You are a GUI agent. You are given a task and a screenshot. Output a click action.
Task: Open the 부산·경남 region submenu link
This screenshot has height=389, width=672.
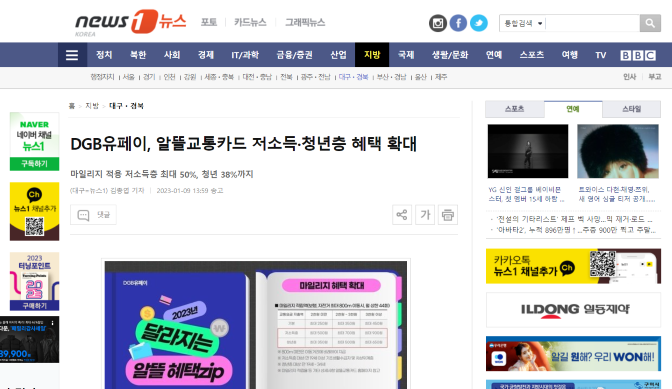click(391, 77)
